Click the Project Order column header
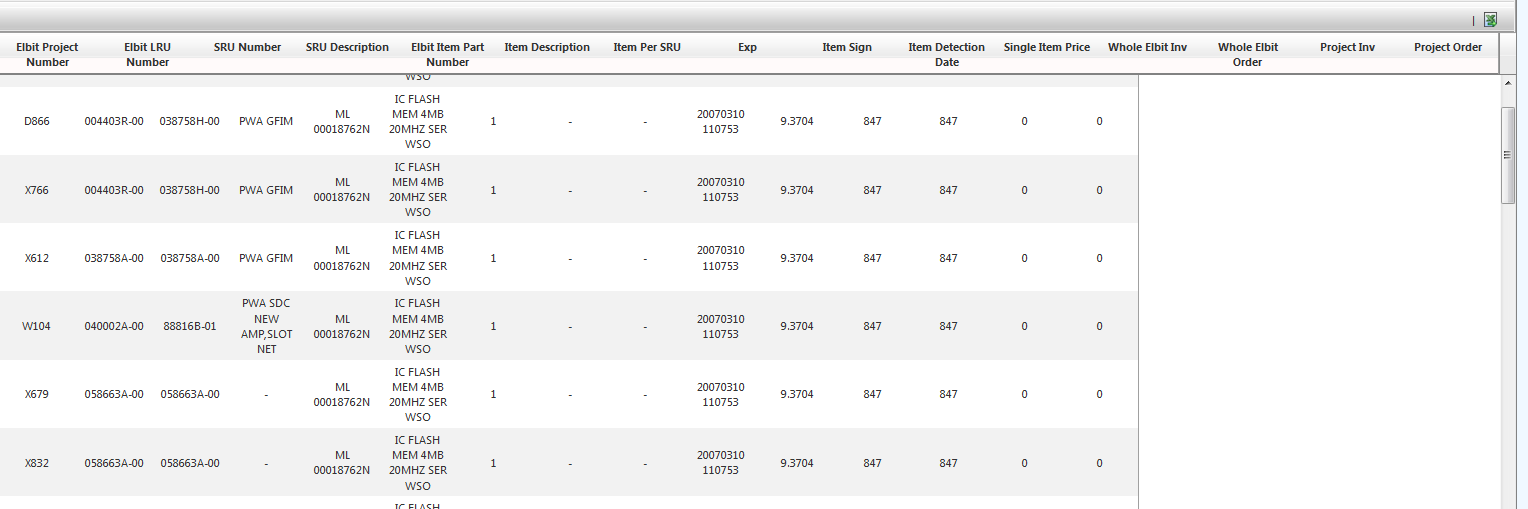This screenshot has width=1528, height=509. coord(1447,47)
